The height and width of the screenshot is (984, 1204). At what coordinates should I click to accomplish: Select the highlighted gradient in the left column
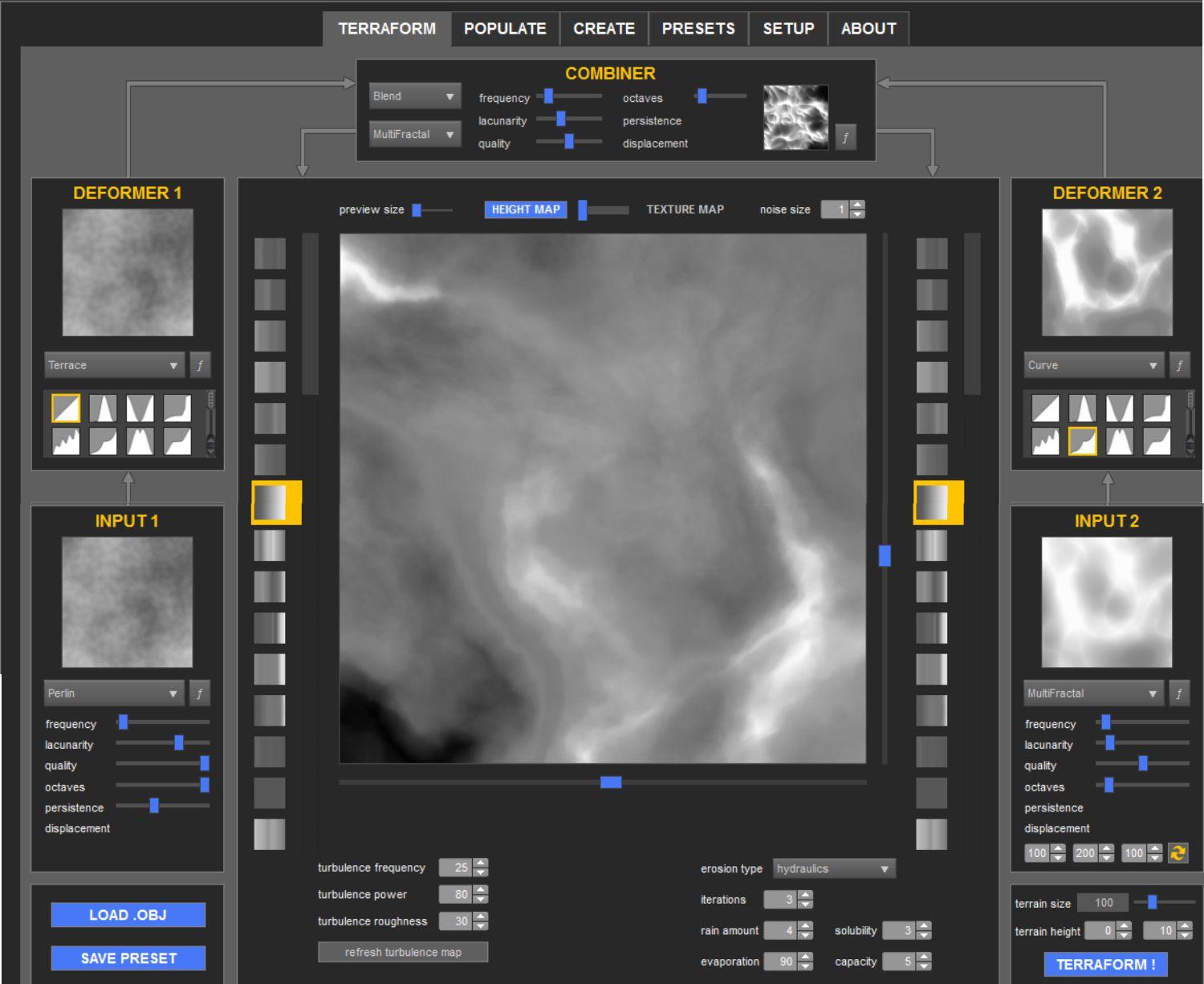[x=276, y=503]
